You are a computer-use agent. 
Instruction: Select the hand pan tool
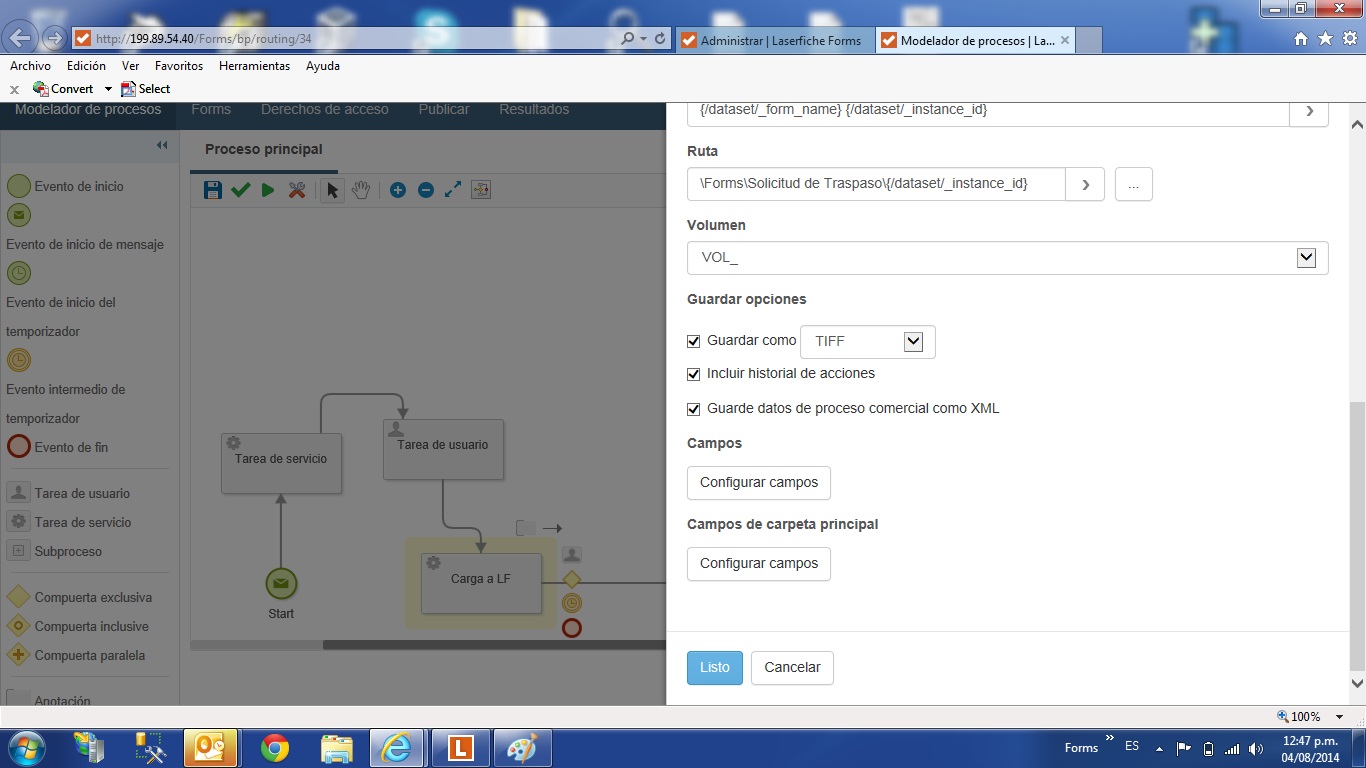(x=361, y=190)
